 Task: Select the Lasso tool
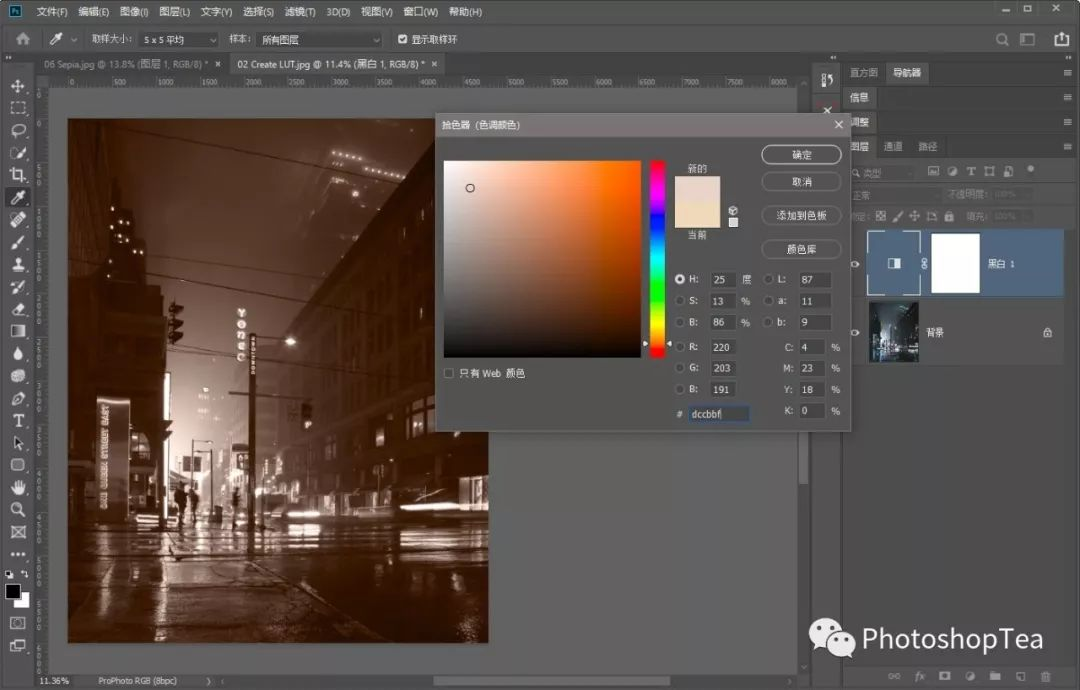coord(18,130)
